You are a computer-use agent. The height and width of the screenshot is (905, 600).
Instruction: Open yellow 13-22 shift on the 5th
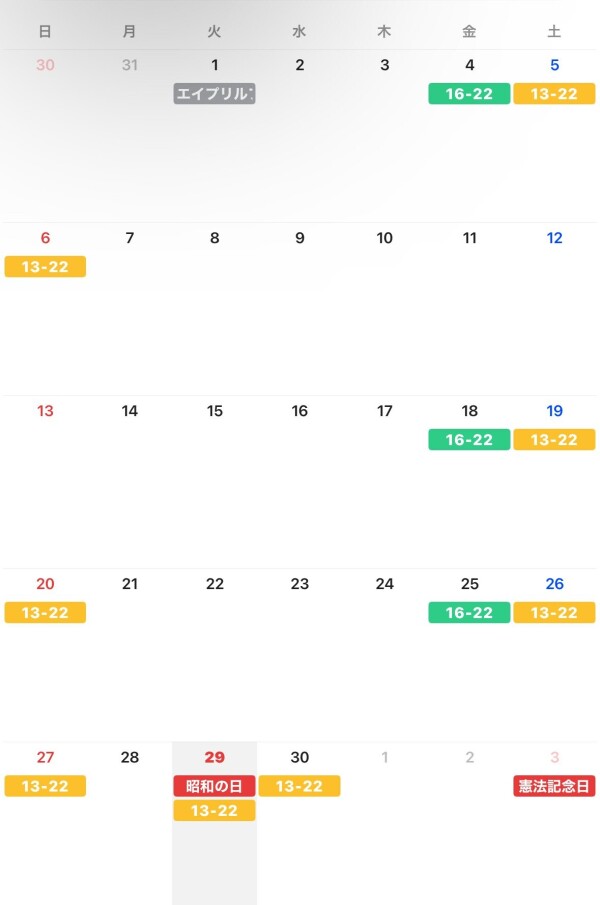(x=554, y=94)
